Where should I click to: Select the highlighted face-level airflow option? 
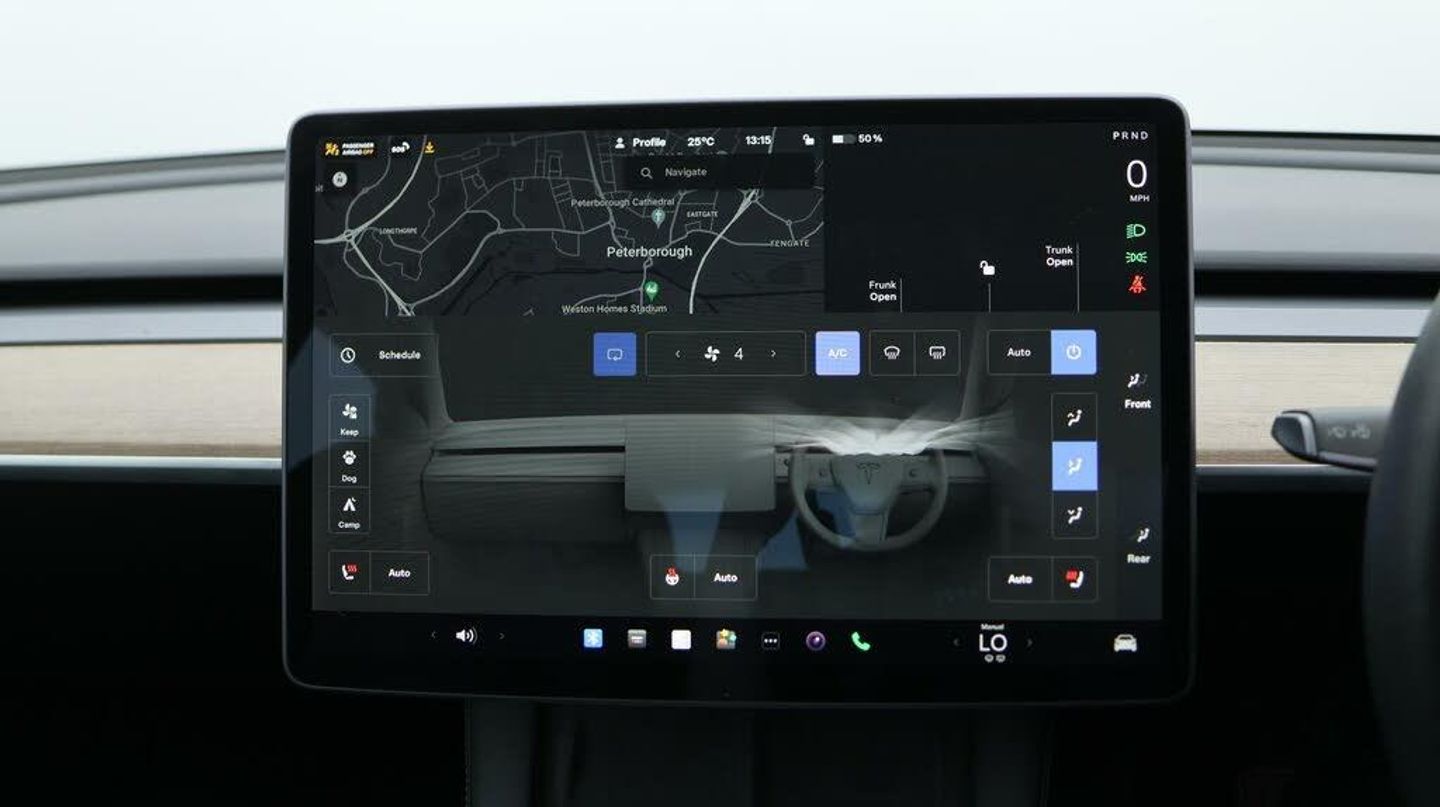click(1074, 466)
